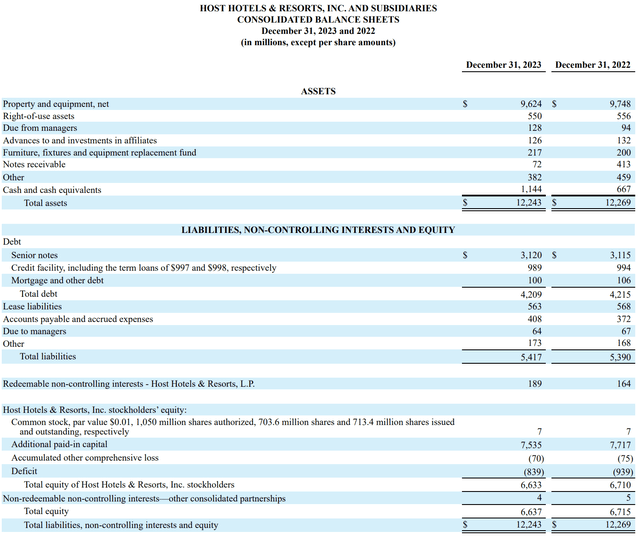
Task: Select 'Accounts payable and accrued expenses' label
Action: point(78,319)
